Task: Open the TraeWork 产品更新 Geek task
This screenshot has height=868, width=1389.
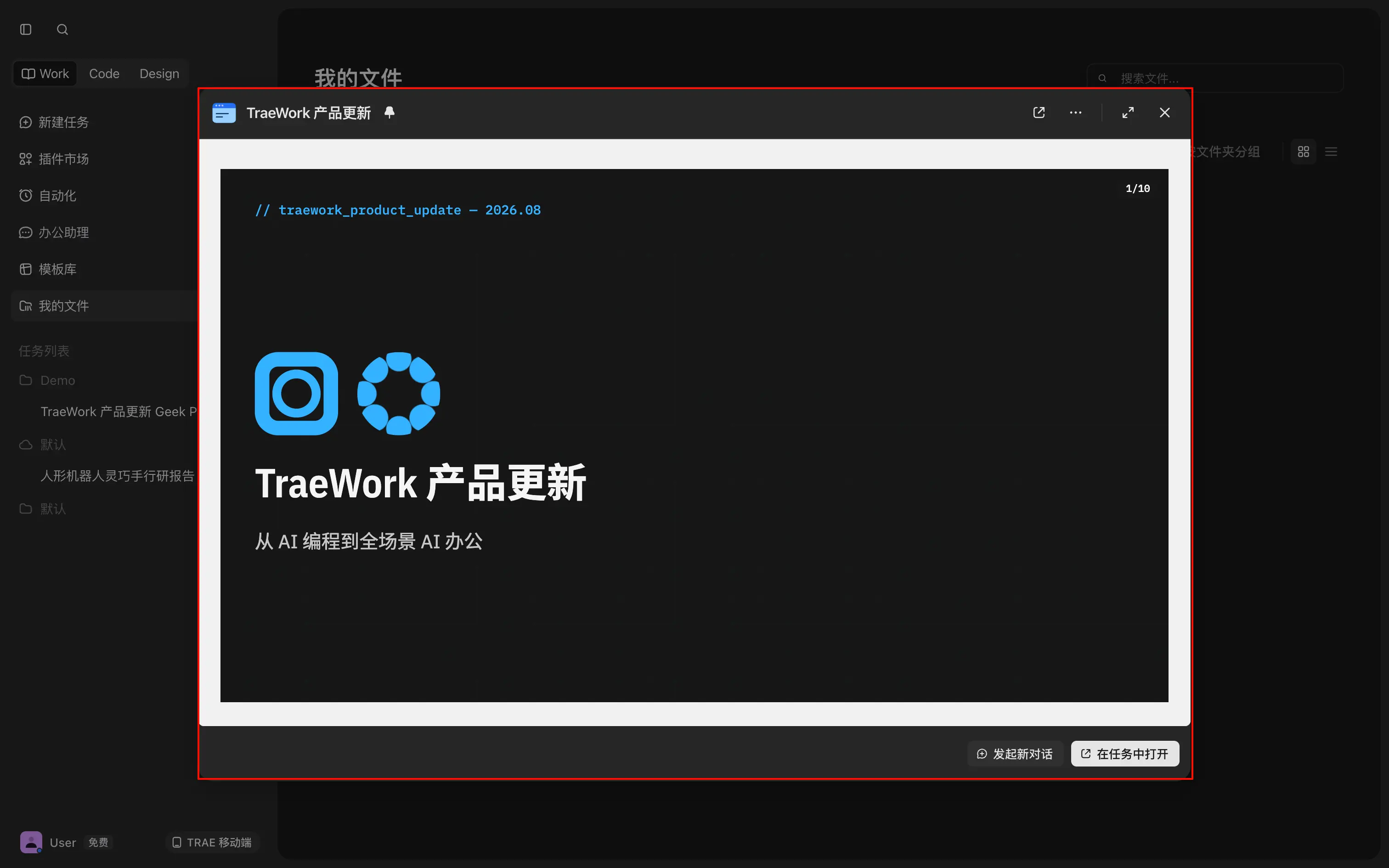Action: (119, 411)
